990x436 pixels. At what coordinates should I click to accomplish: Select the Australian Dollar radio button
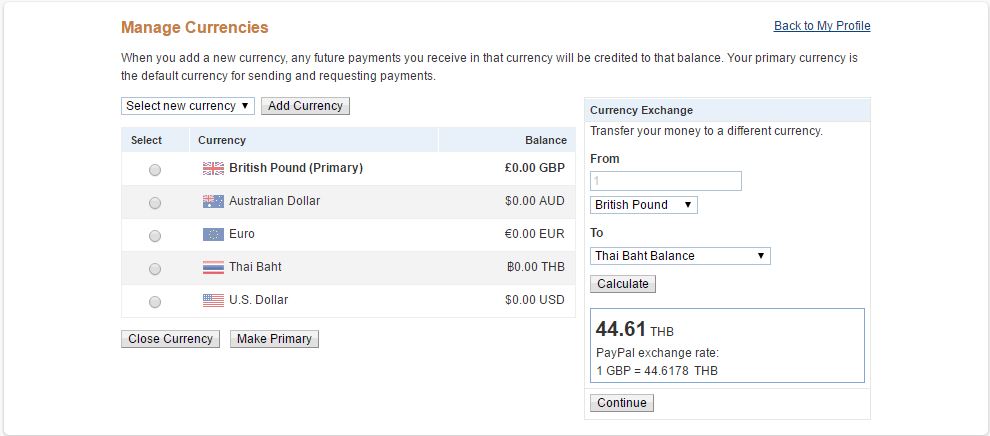tap(155, 203)
